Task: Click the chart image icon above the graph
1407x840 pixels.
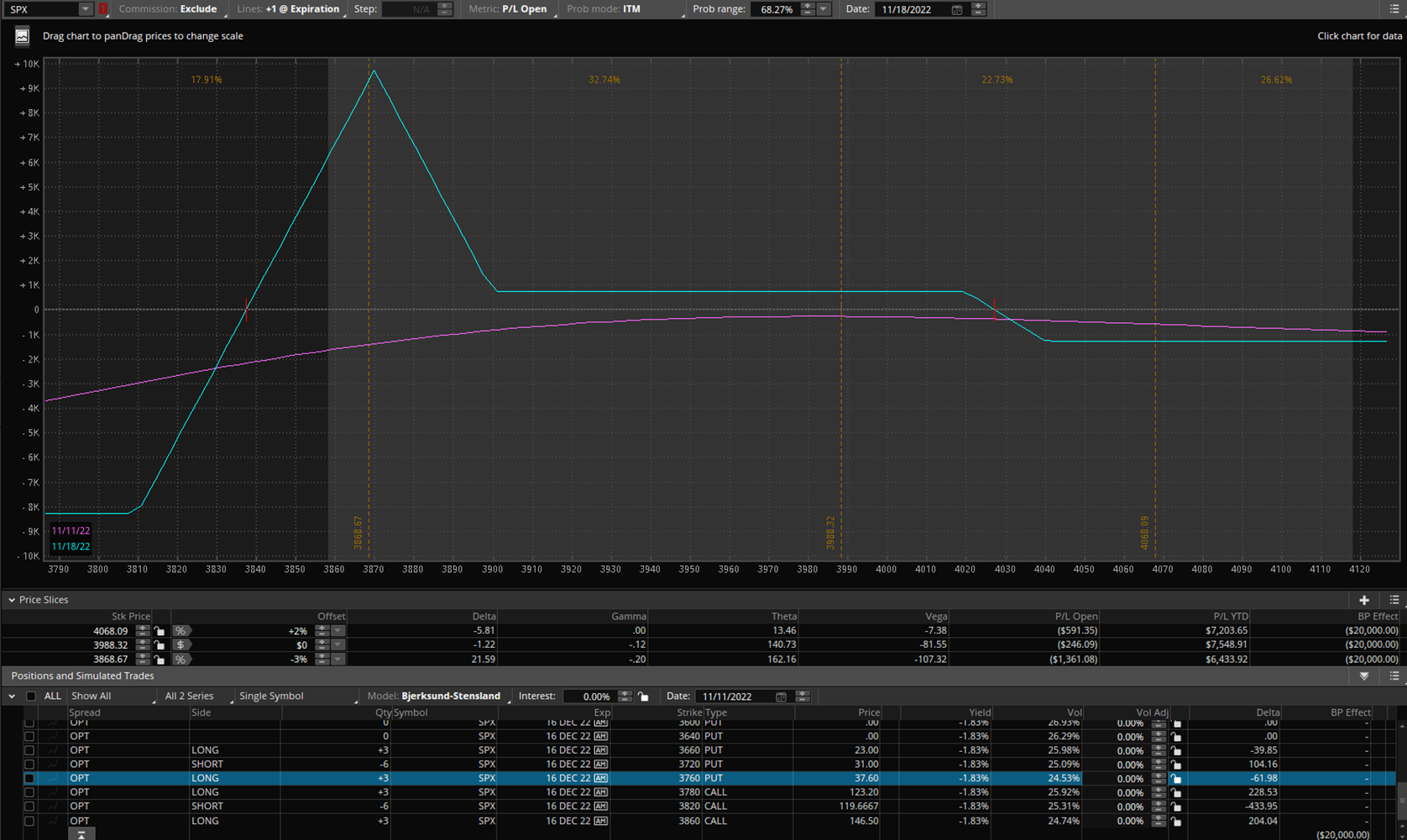Action: [x=22, y=36]
